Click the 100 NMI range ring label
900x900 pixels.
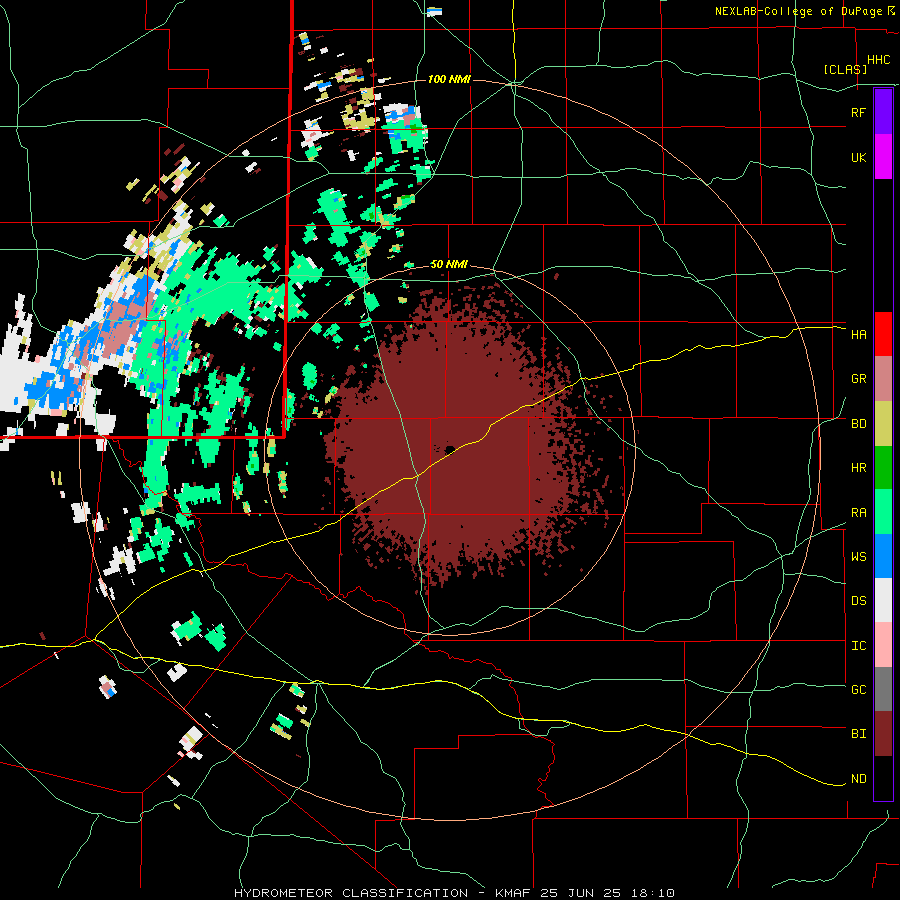[449, 79]
